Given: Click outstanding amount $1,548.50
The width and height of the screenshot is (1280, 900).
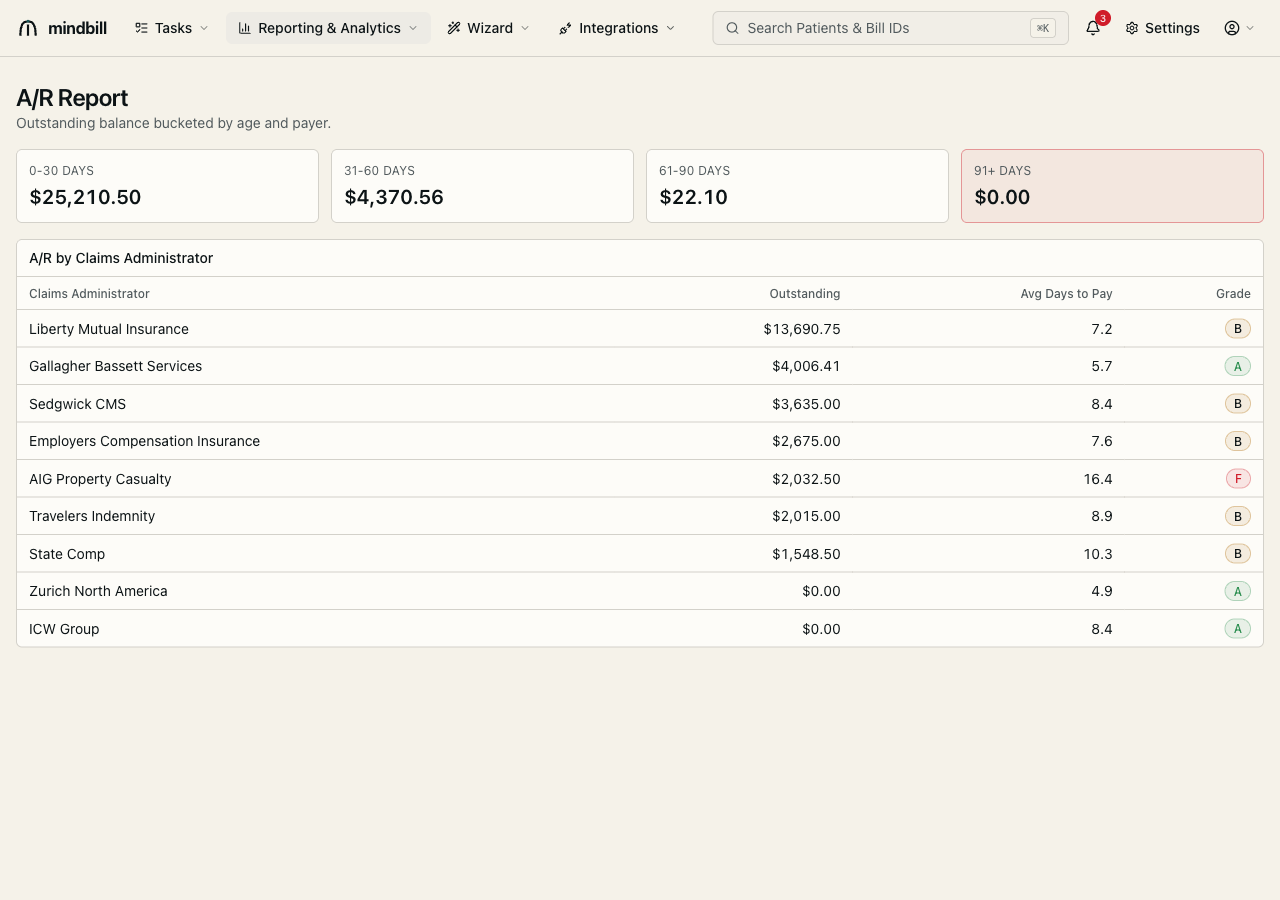Looking at the screenshot, I should 806,554.
